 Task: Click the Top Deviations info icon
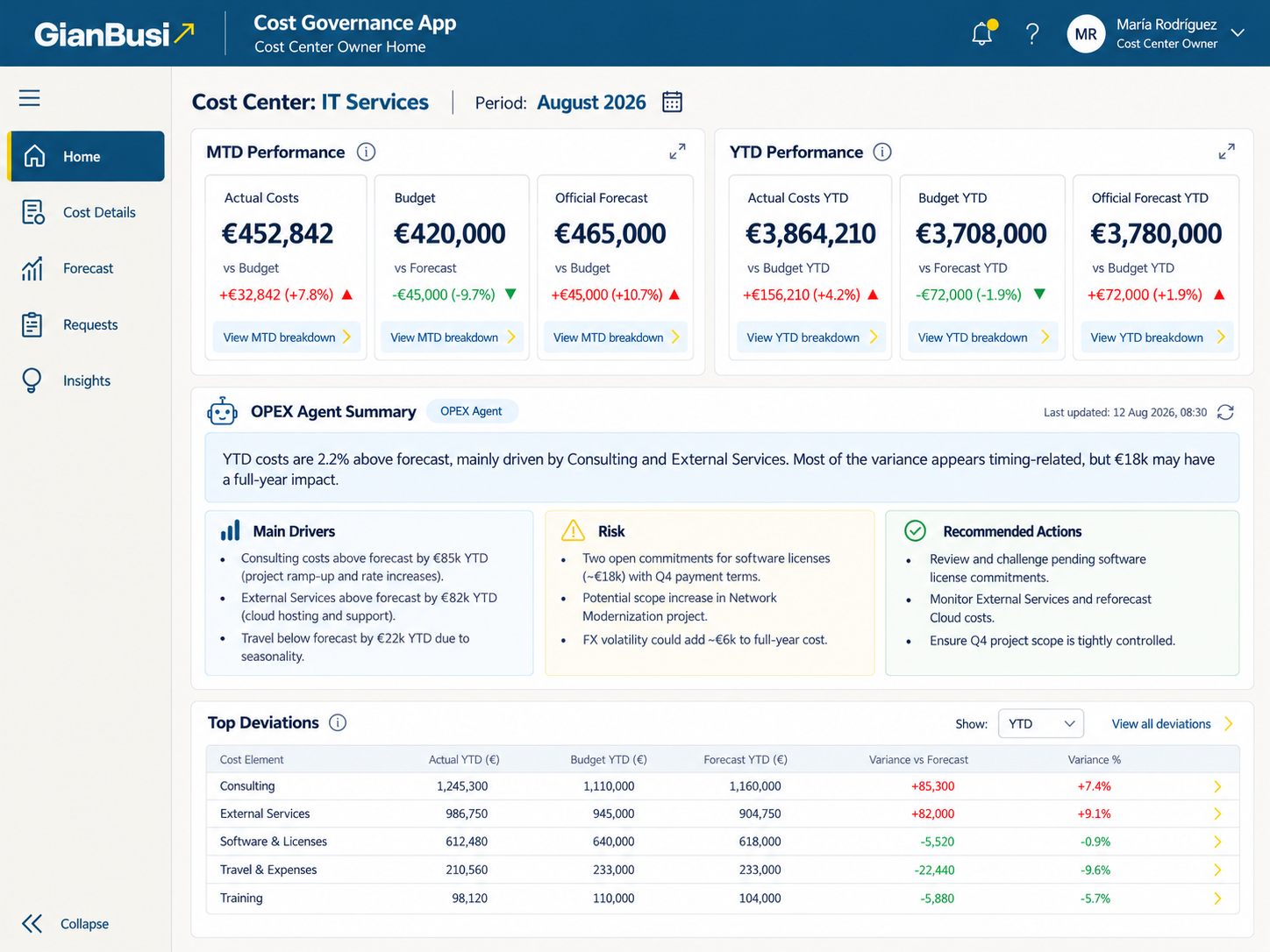338,722
